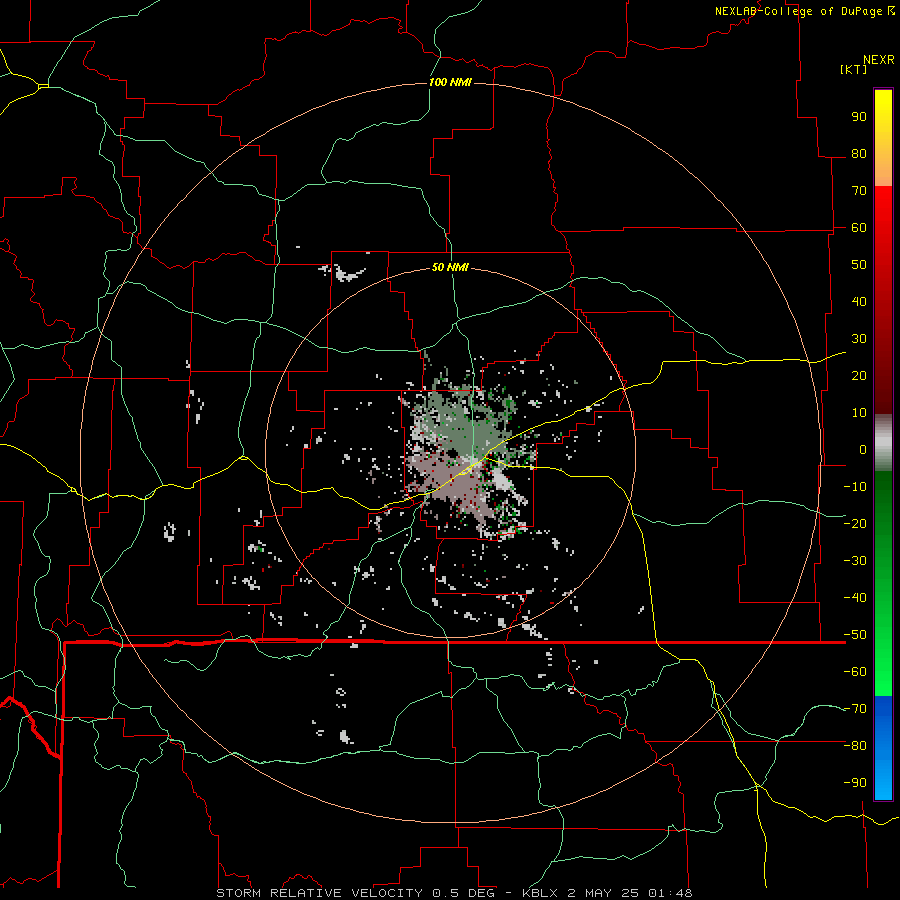Click the 70 kt value on the scale

[x=859, y=191]
